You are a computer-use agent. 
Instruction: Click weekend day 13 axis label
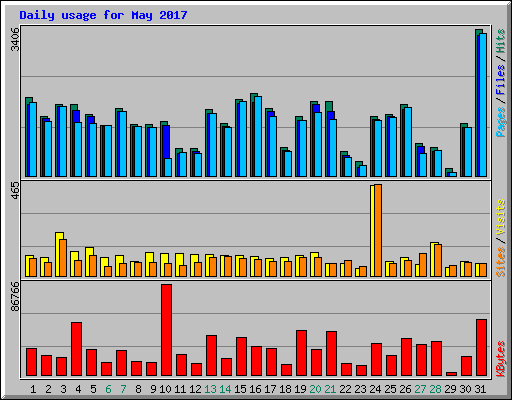tap(210, 389)
